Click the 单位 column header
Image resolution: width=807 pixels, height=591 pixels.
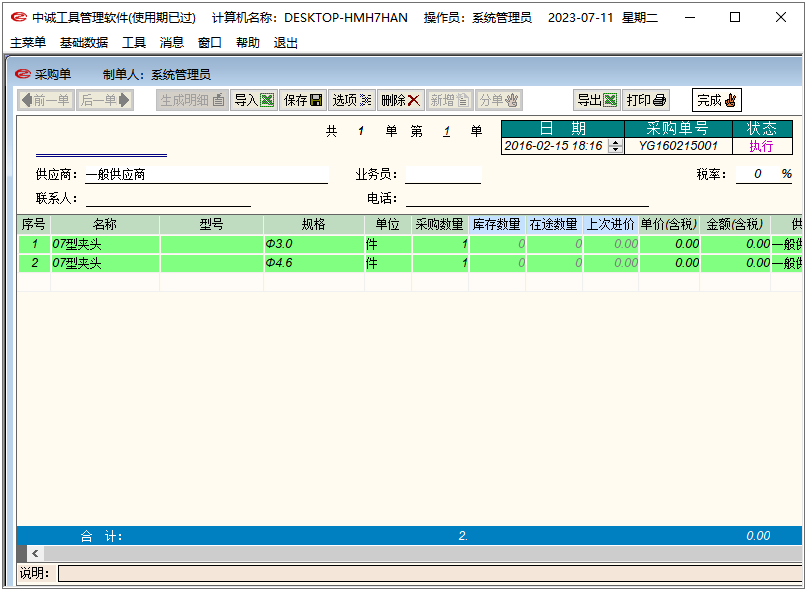pyautogui.click(x=388, y=224)
